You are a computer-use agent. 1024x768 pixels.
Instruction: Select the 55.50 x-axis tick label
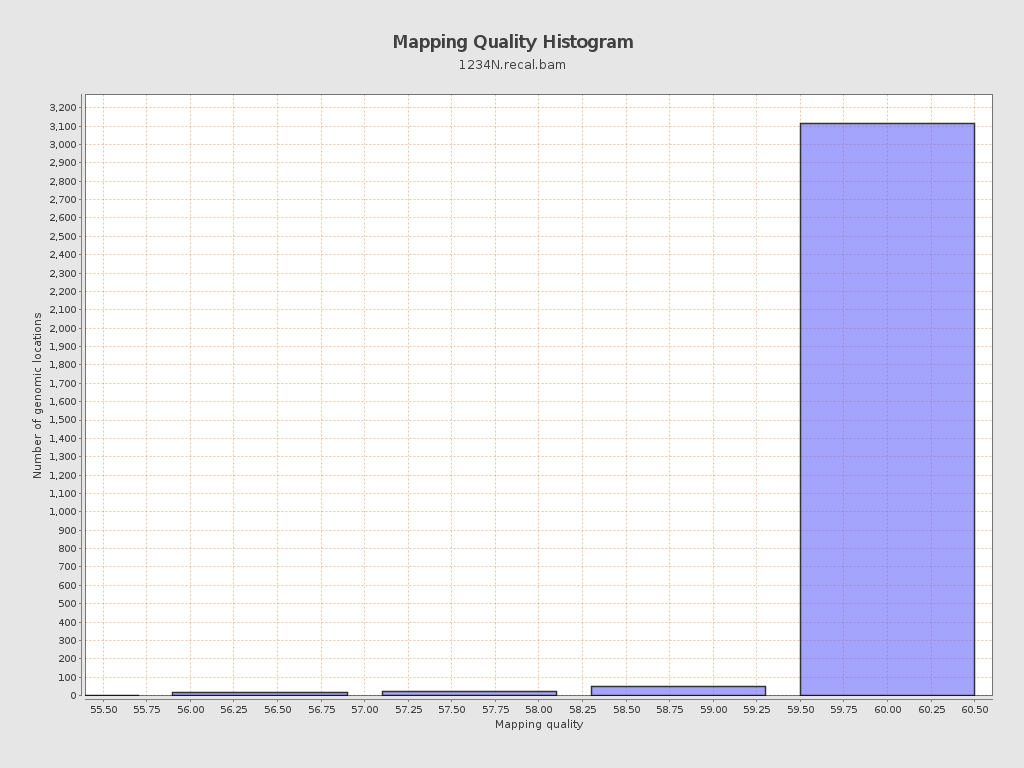103,709
